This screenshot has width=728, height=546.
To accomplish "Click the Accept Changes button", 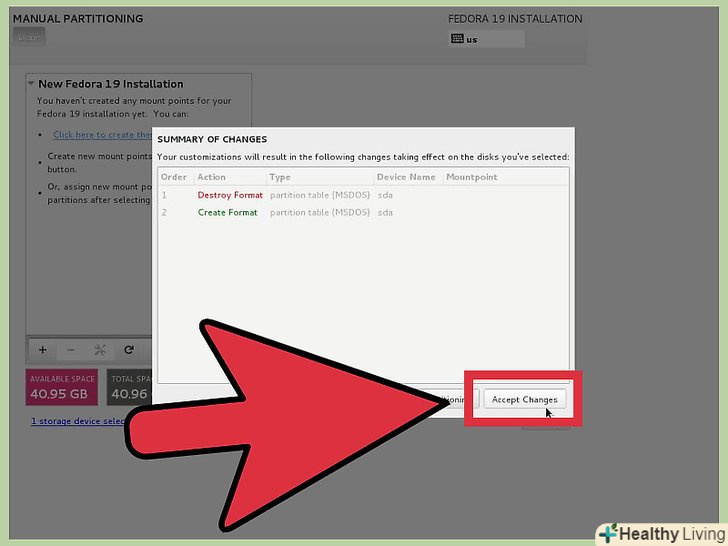I will tap(525, 399).
